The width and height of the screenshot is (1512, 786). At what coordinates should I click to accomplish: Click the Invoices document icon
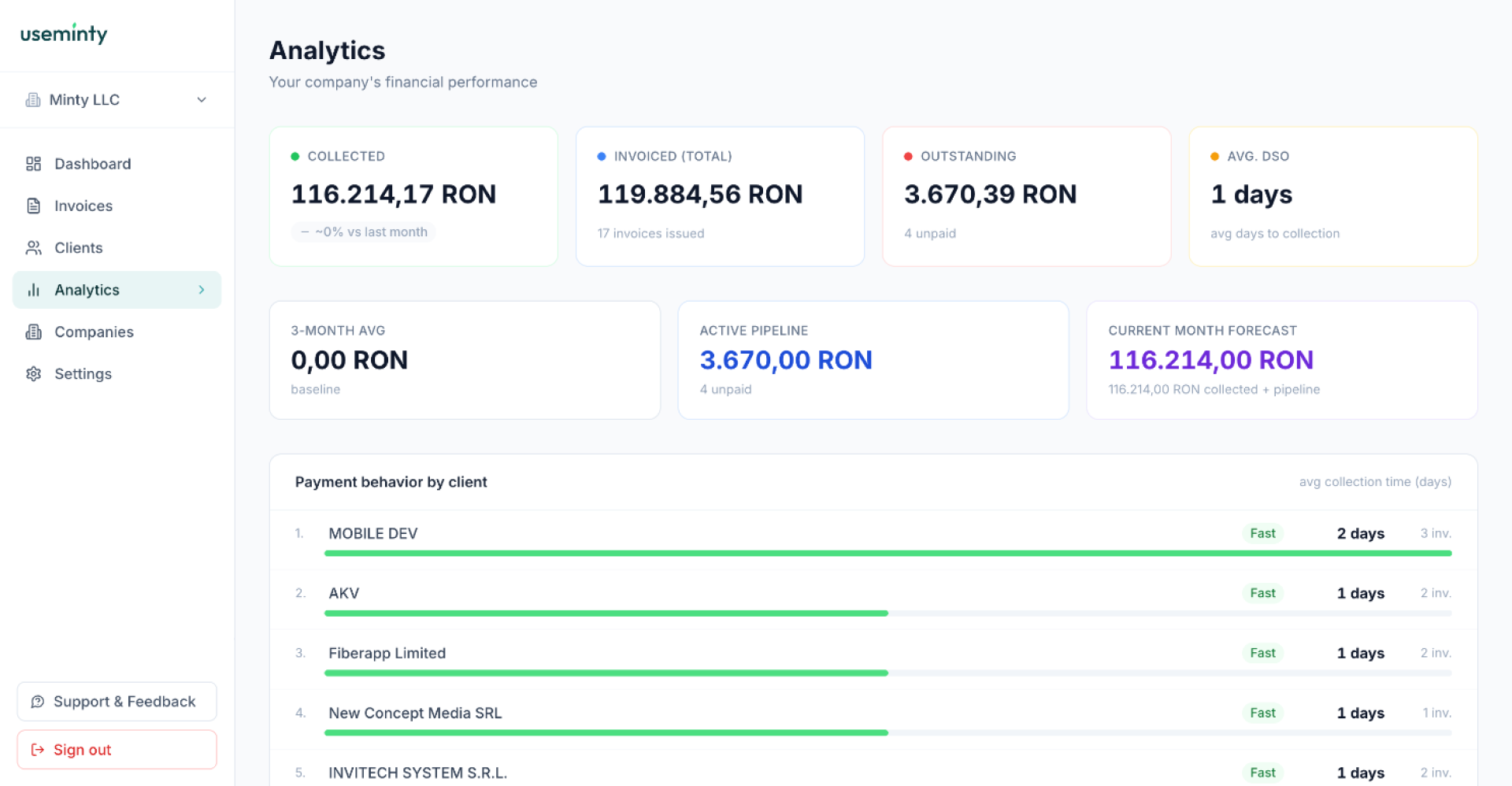pyautogui.click(x=33, y=206)
